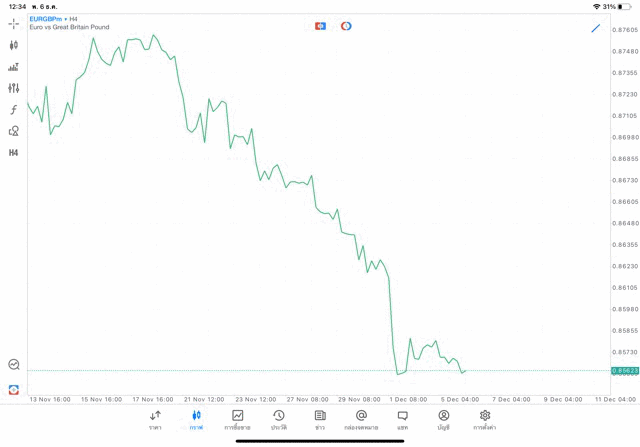640x447 pixels.
Task: Tap the bar chart icon in the left sidebar
Action: click(13, 67)
